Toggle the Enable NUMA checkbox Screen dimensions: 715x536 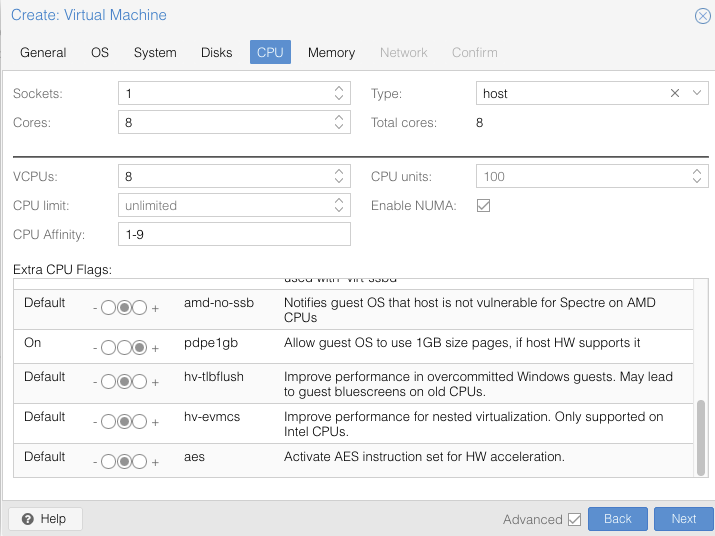click(483, 205)
